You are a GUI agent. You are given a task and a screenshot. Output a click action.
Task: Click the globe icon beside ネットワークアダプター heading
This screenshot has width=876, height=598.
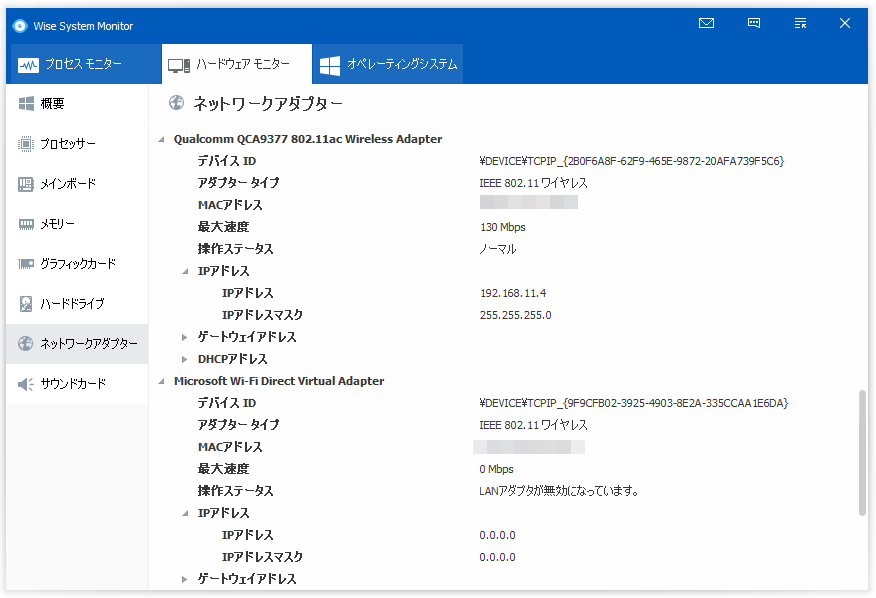click(x=177, y=103)
